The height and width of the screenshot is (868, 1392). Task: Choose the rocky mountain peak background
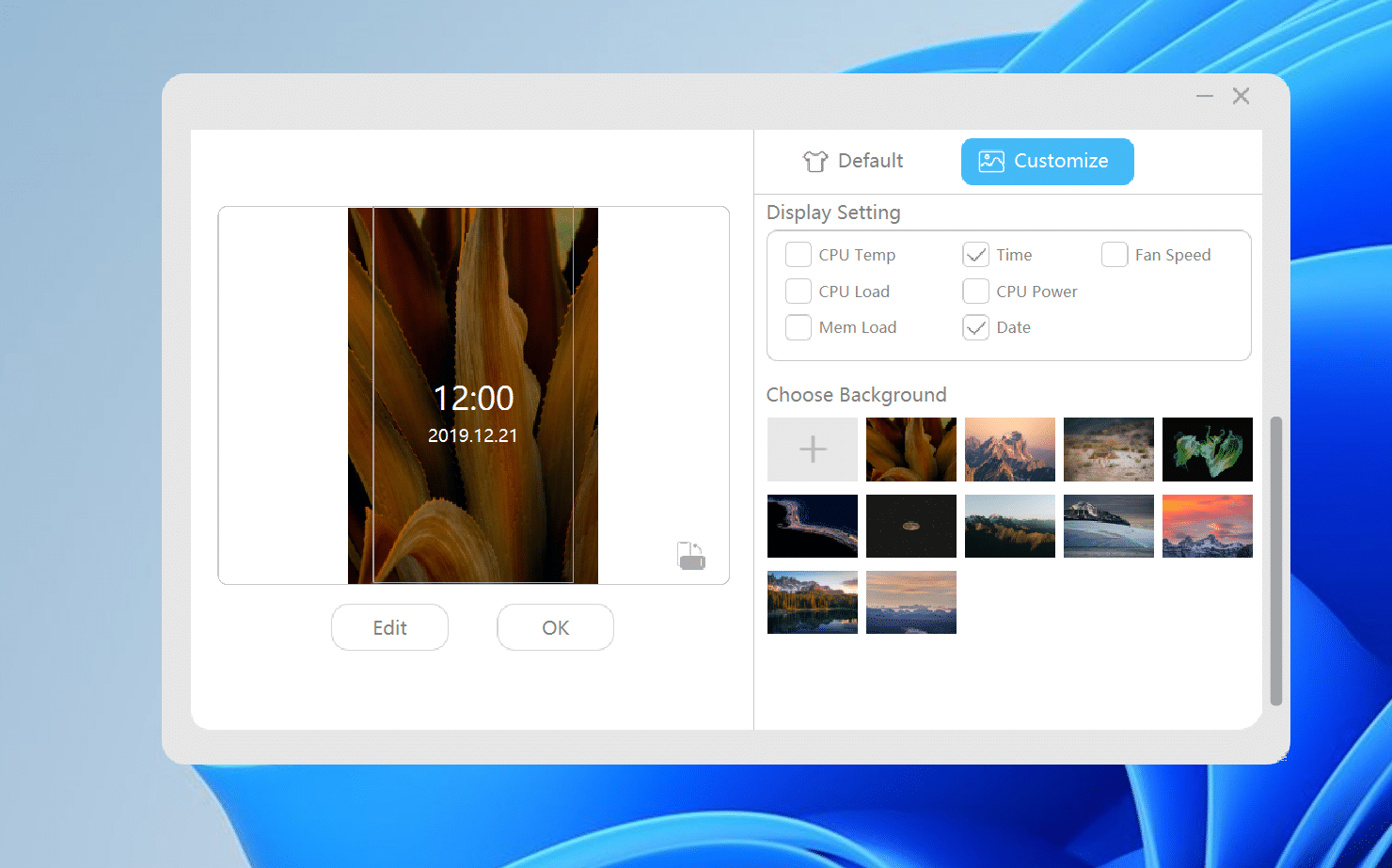point(1009,450)
